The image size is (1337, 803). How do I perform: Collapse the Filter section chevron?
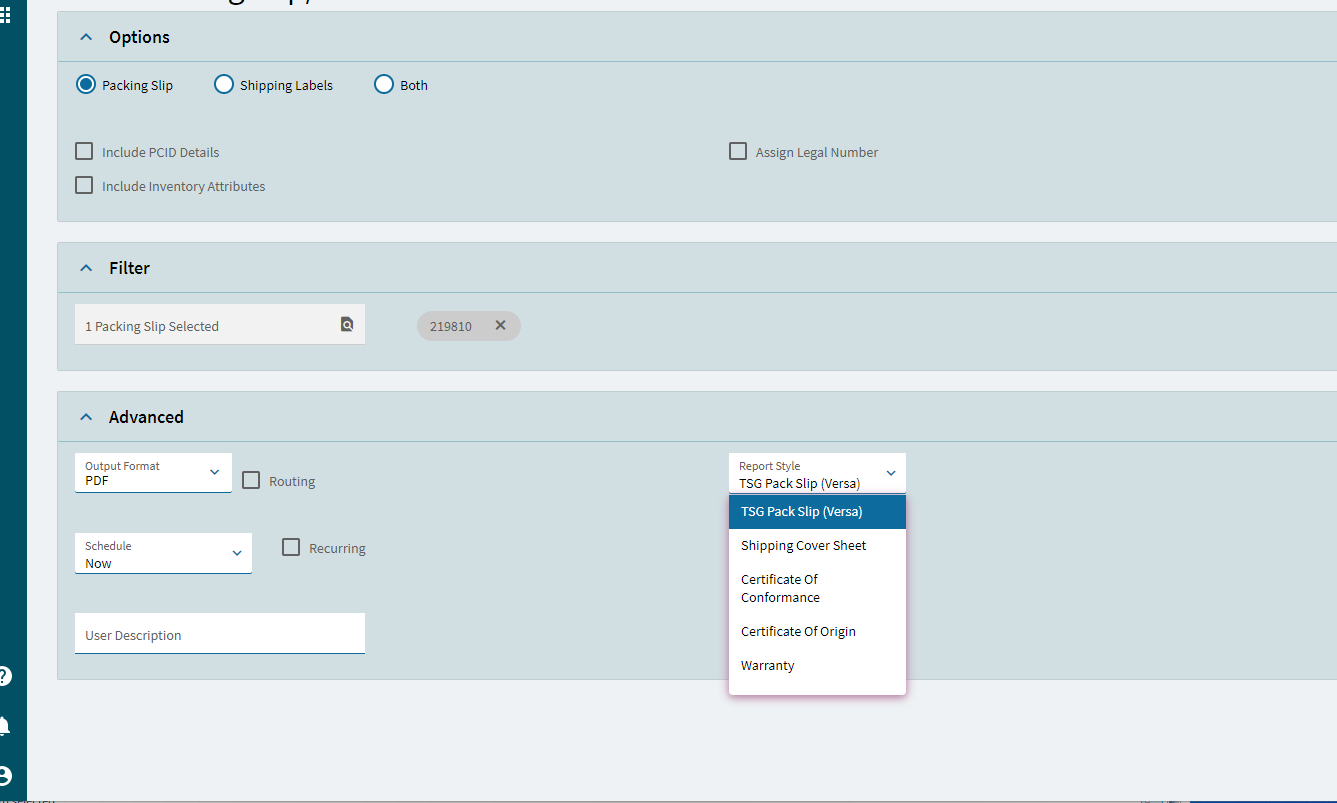pyautogui.click(x=86, y=268)
